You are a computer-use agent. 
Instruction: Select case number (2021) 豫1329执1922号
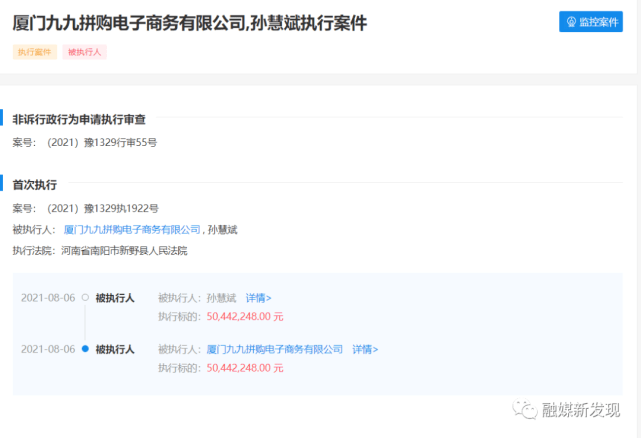(103, 209)
